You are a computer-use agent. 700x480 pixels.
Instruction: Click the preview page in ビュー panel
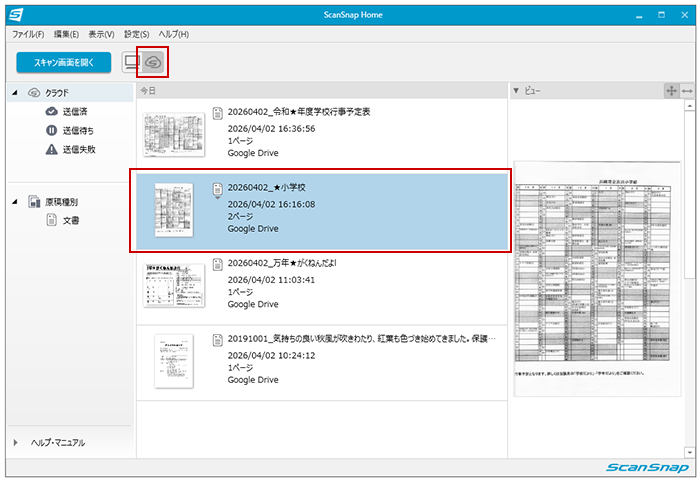click(597, 279)
